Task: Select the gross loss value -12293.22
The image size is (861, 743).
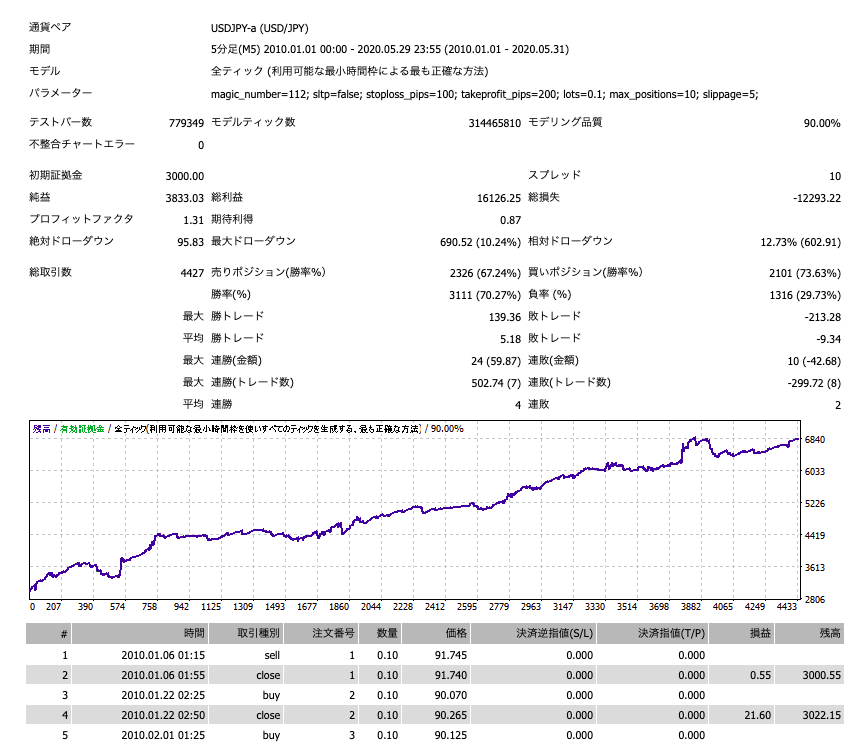Action: pyautogui.click(x=817, y=198)
